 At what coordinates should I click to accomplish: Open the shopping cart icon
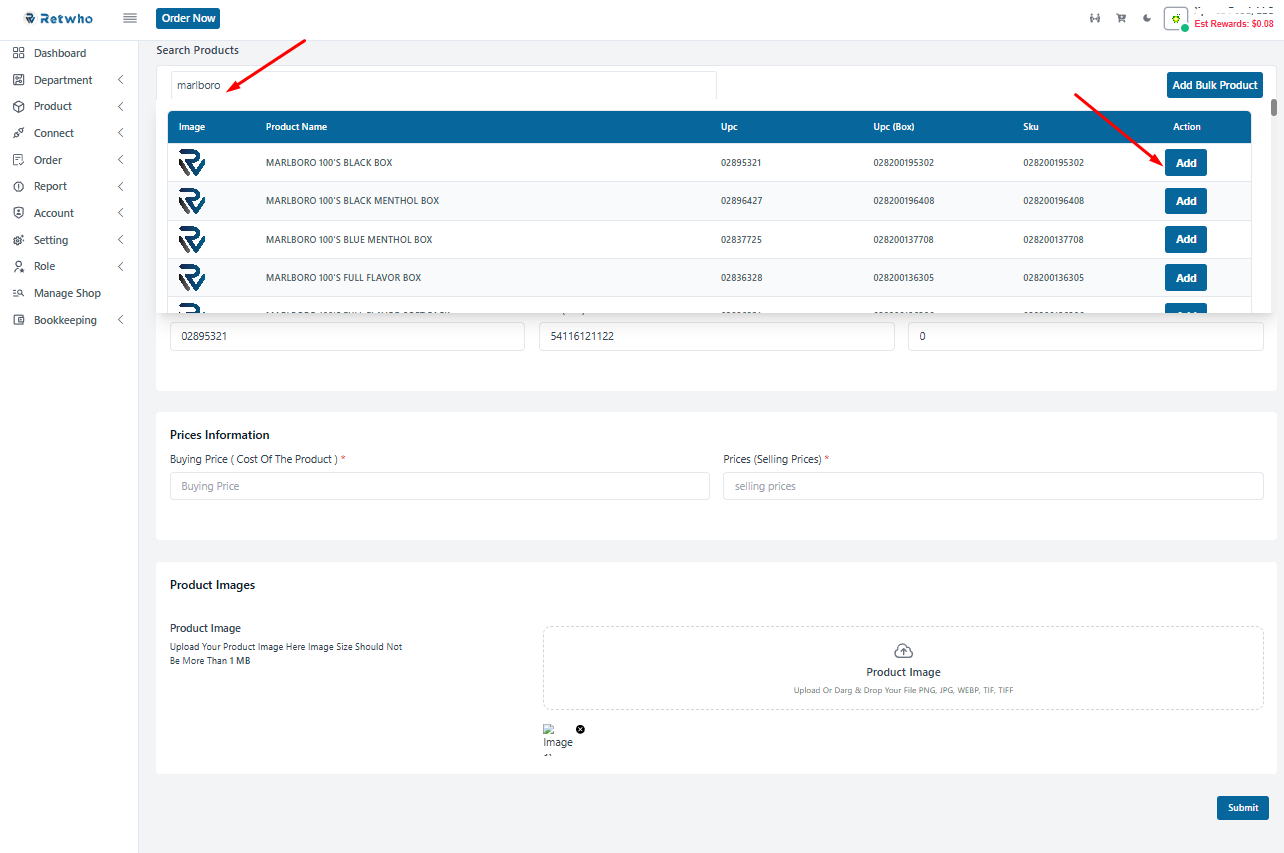[1121, 18]
